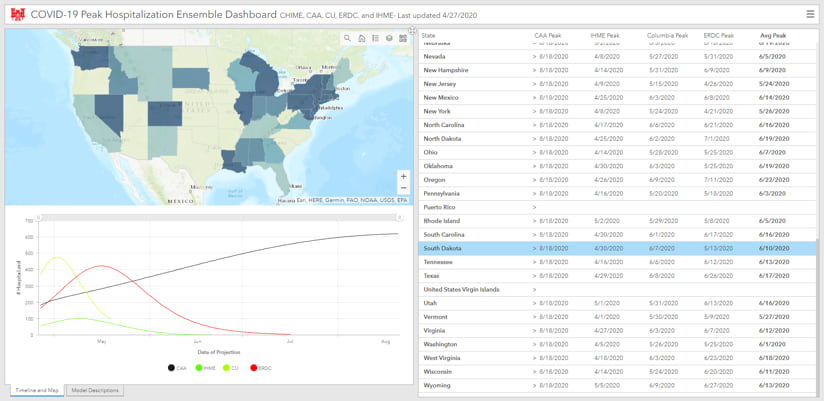824x401 pixels.
Task: Select the Utah row
Action: [x=617, y=303]
